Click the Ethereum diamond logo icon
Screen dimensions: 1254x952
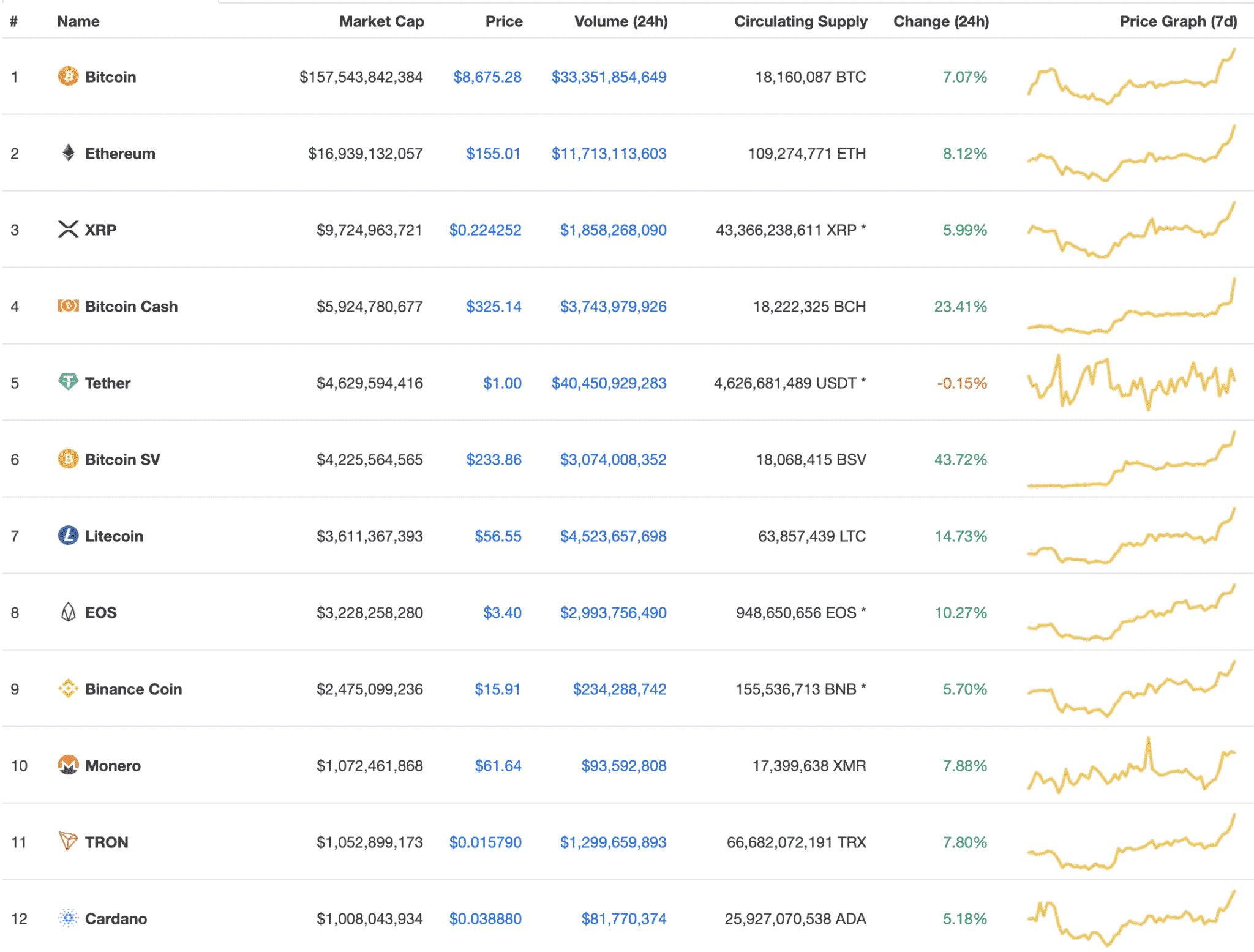(69, 152)
